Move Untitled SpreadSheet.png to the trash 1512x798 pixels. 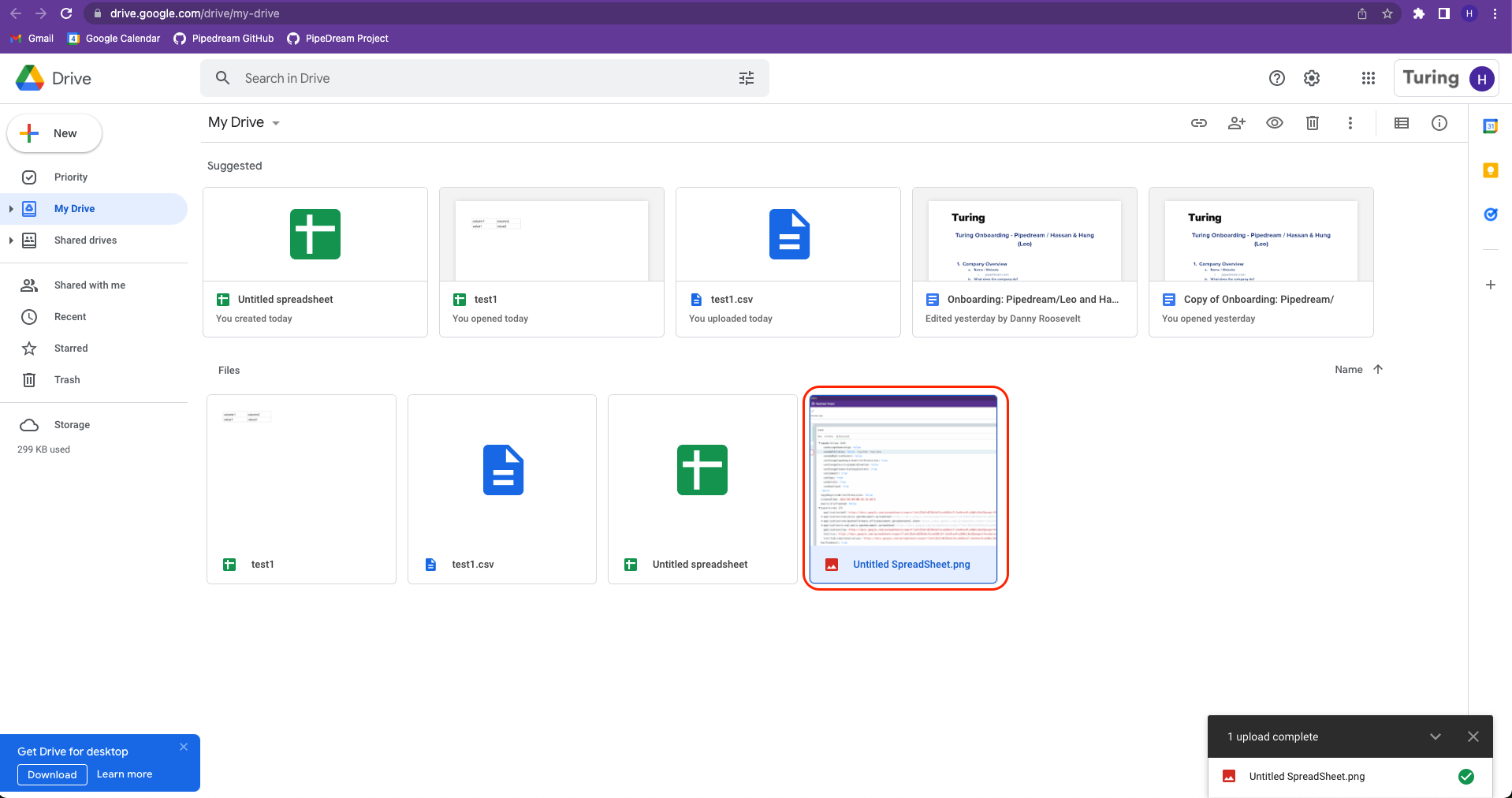click(1312, 123)
